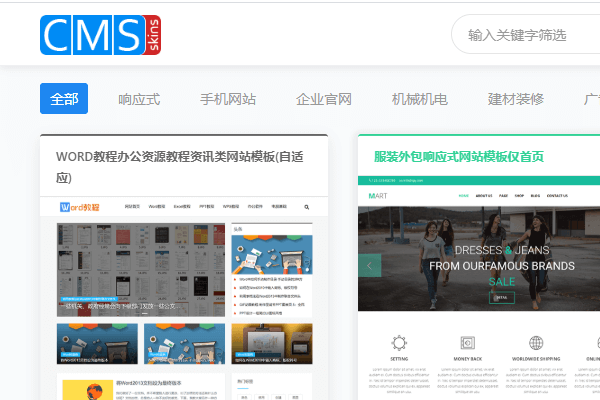
Task: Click the globe article thumbnail with yellow background
Action: pyautogui.click(x=88, y=390)
